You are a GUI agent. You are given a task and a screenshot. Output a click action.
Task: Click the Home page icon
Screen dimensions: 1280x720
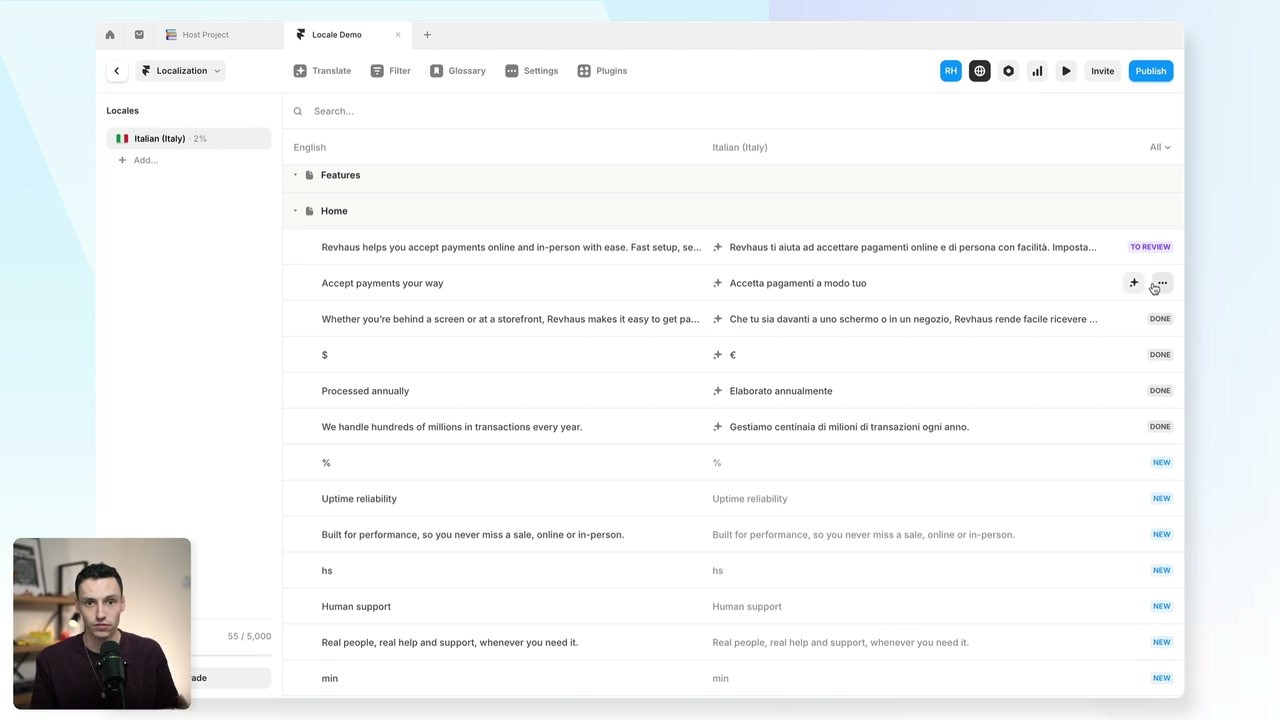309,211
